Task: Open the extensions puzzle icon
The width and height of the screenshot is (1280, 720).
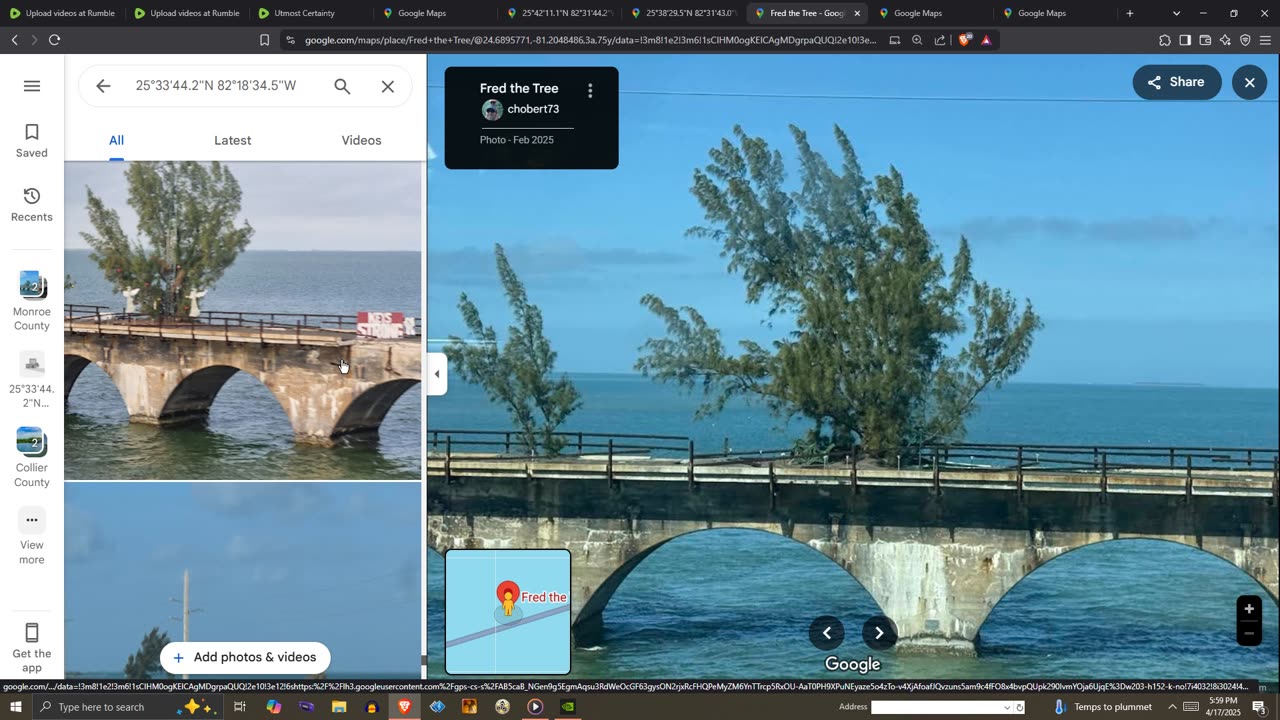Action: pyautogui.click(x=1165, y=40)
